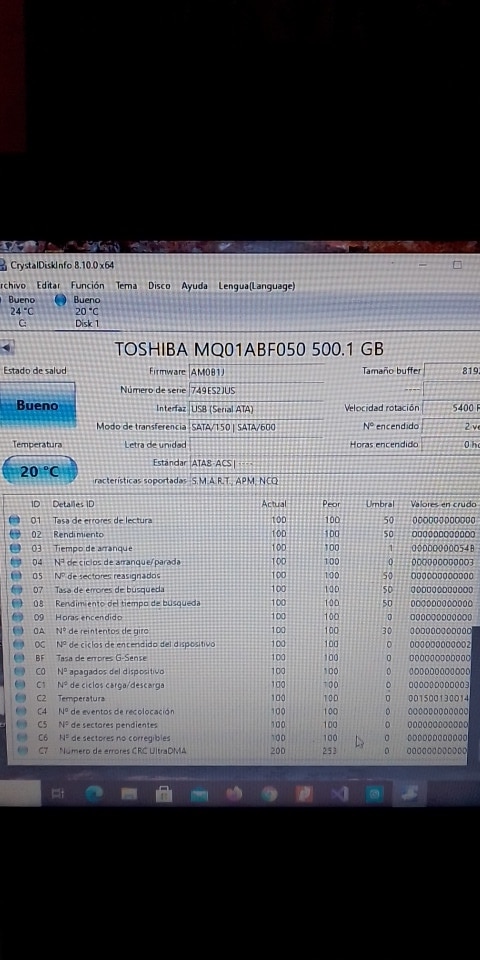
Task: Open the Mail app from the taskbar
Action: [199, 795]
